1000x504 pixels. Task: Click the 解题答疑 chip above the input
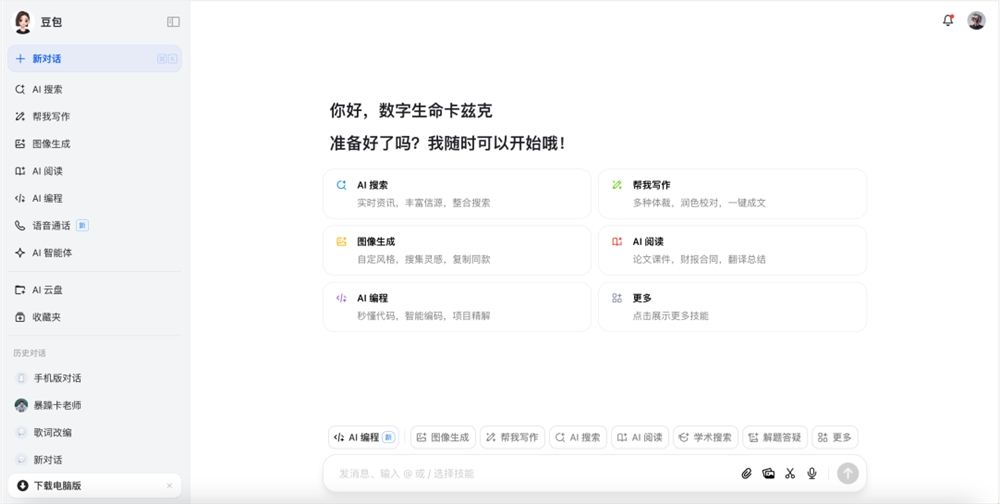coord(775,438)
